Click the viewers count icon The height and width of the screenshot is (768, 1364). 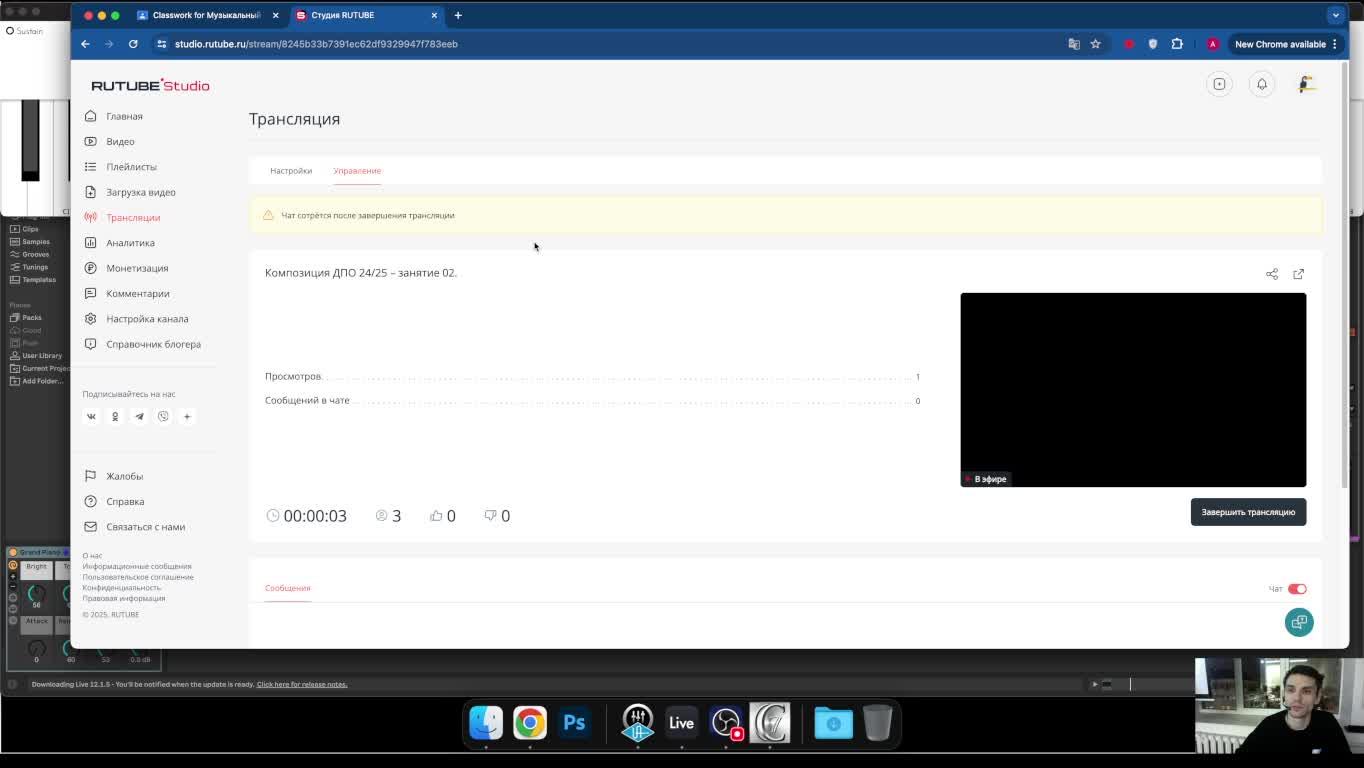click(x=381, y=516)
